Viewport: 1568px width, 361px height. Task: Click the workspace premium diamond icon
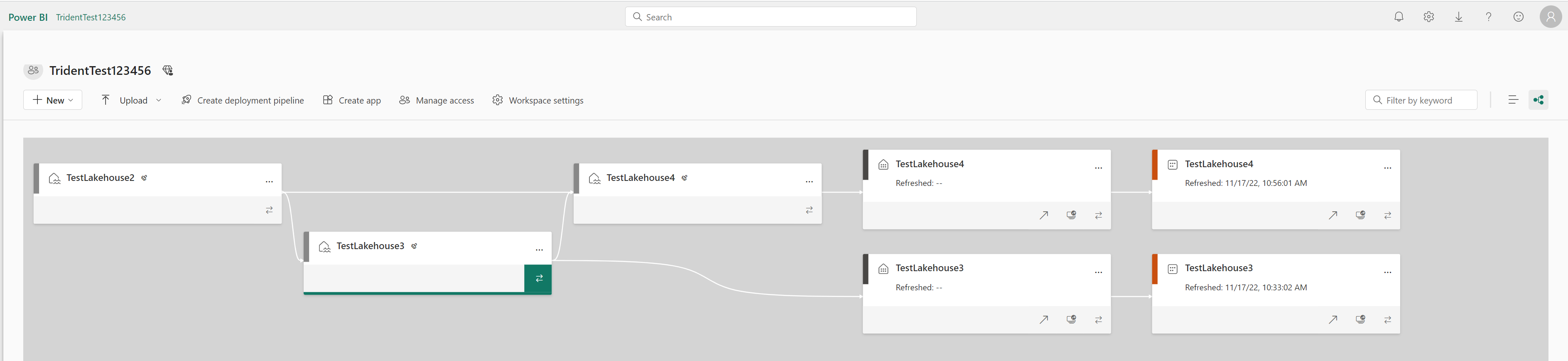(168, 71)
